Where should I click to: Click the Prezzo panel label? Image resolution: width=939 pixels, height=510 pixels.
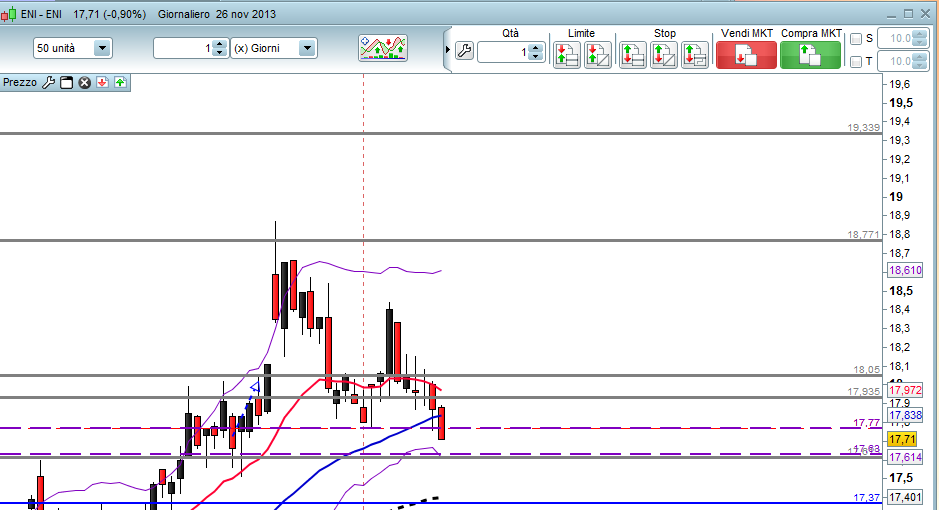tap(20, 83)
